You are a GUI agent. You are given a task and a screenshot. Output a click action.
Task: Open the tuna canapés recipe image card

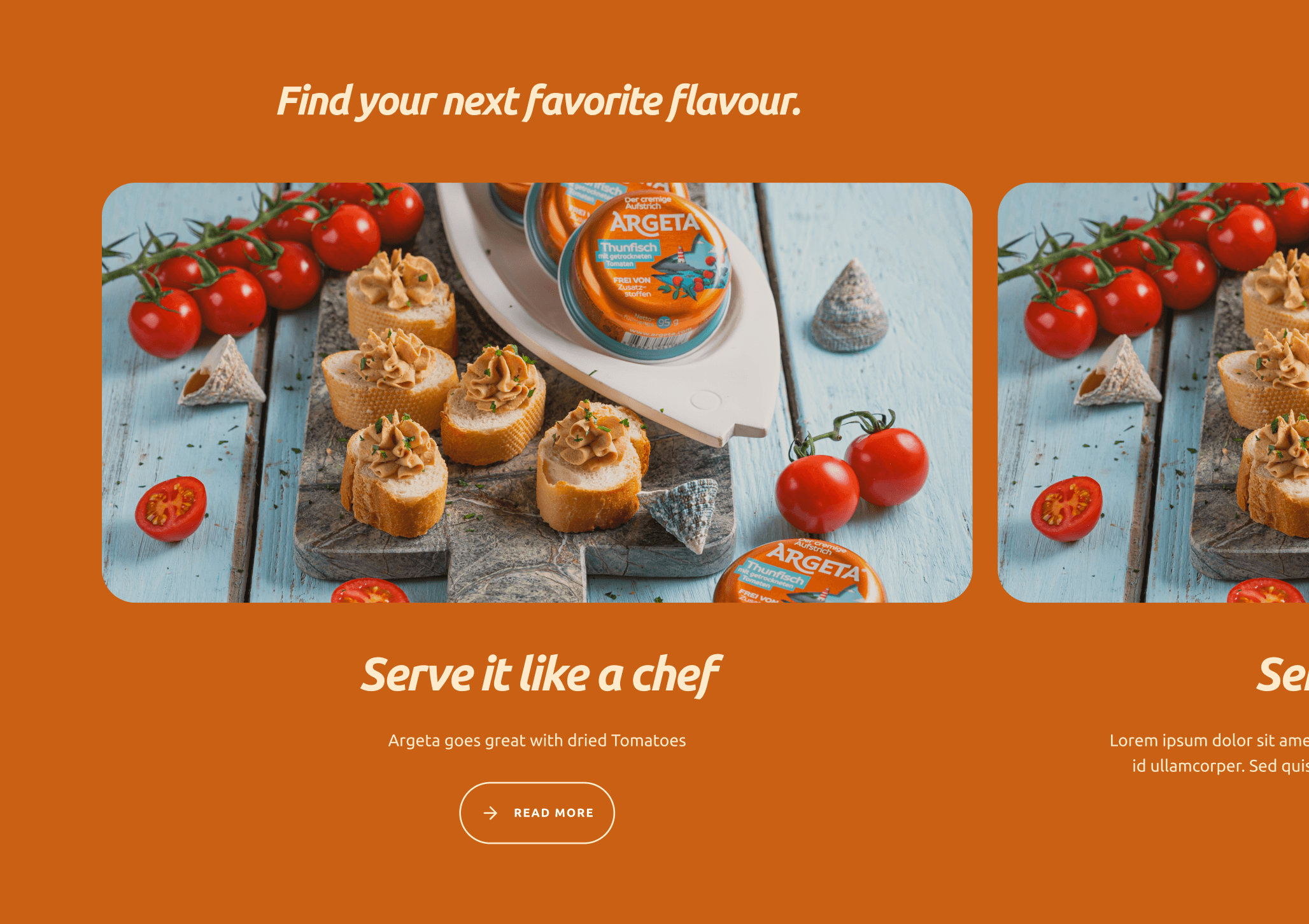pos(537,393)
